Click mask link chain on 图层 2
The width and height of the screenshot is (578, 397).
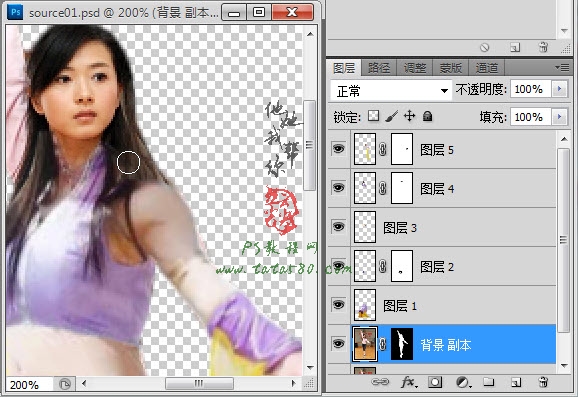pyautogui.click(x=383, y=266)
